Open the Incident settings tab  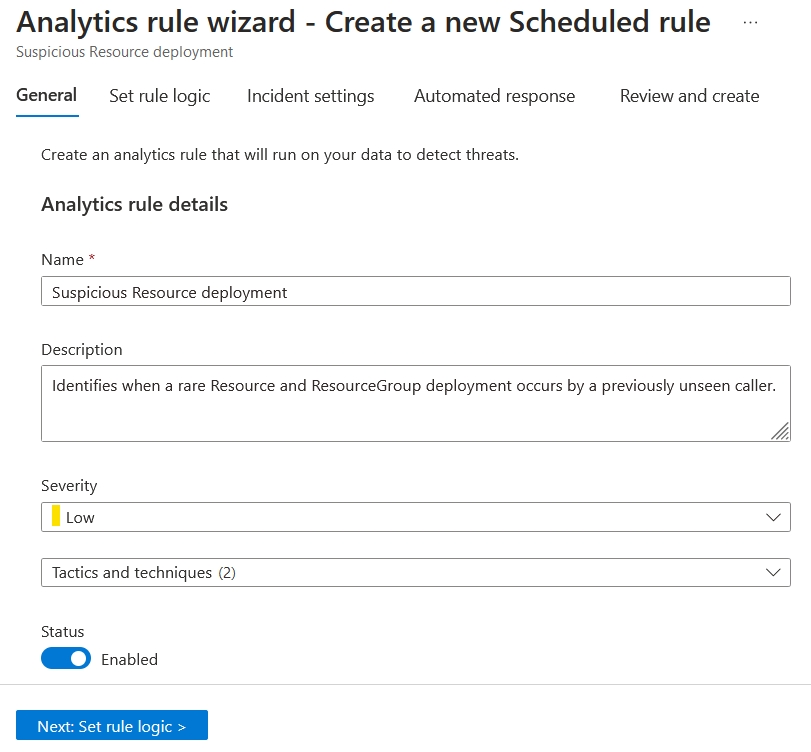[x=309, y=96]
